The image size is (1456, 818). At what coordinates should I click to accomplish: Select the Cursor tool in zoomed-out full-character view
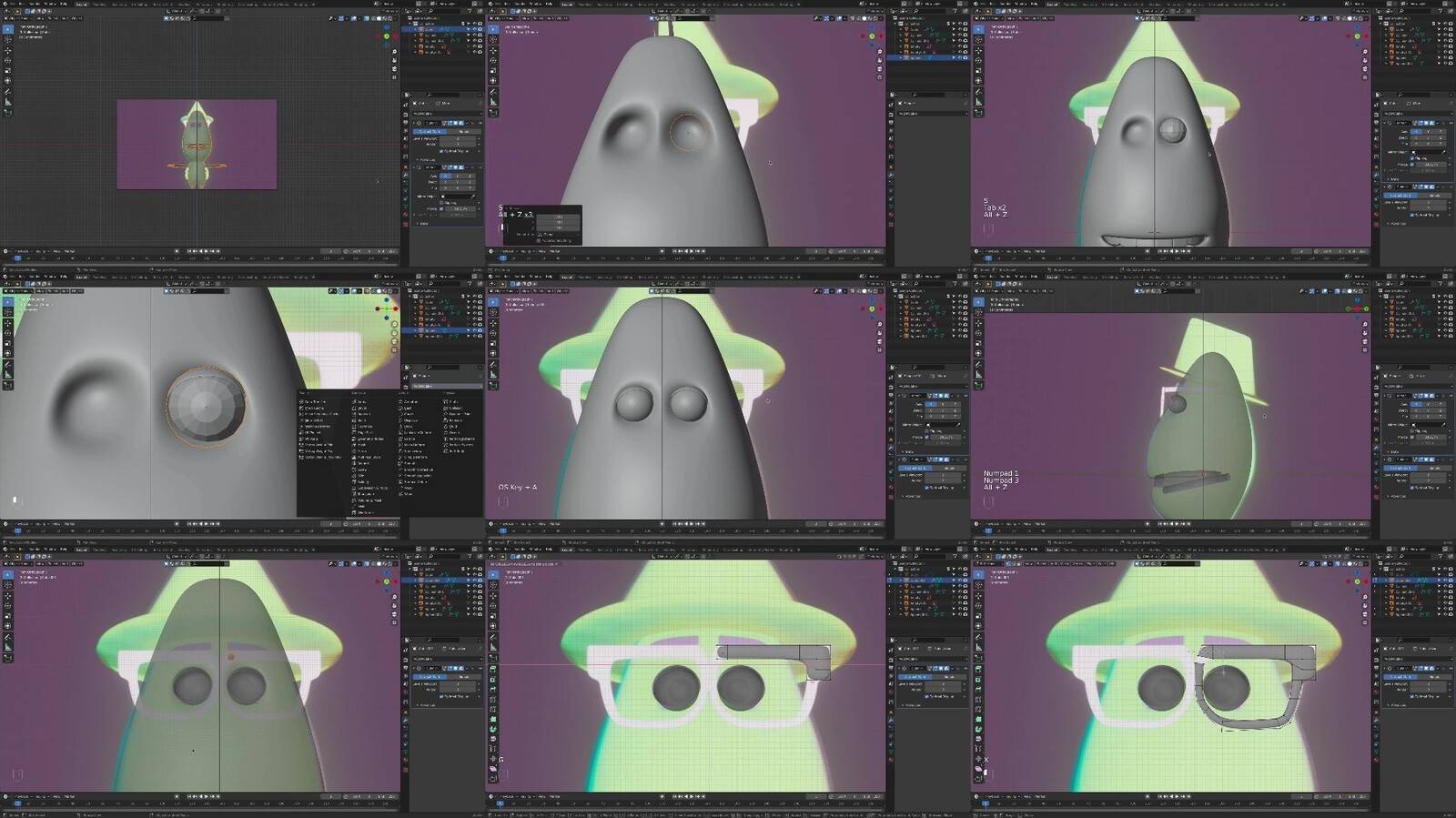tap(7, 39)
